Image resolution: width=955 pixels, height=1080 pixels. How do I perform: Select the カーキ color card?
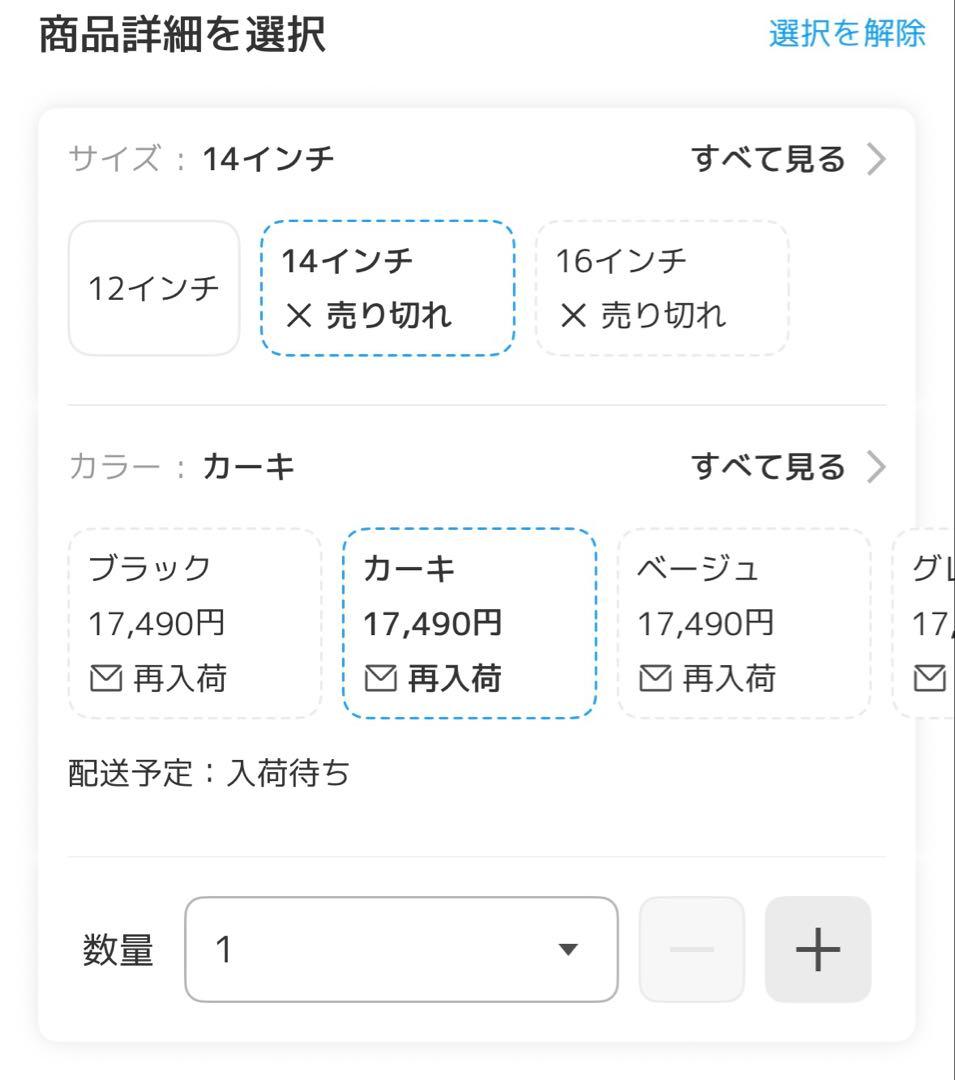tap(469, 623)
